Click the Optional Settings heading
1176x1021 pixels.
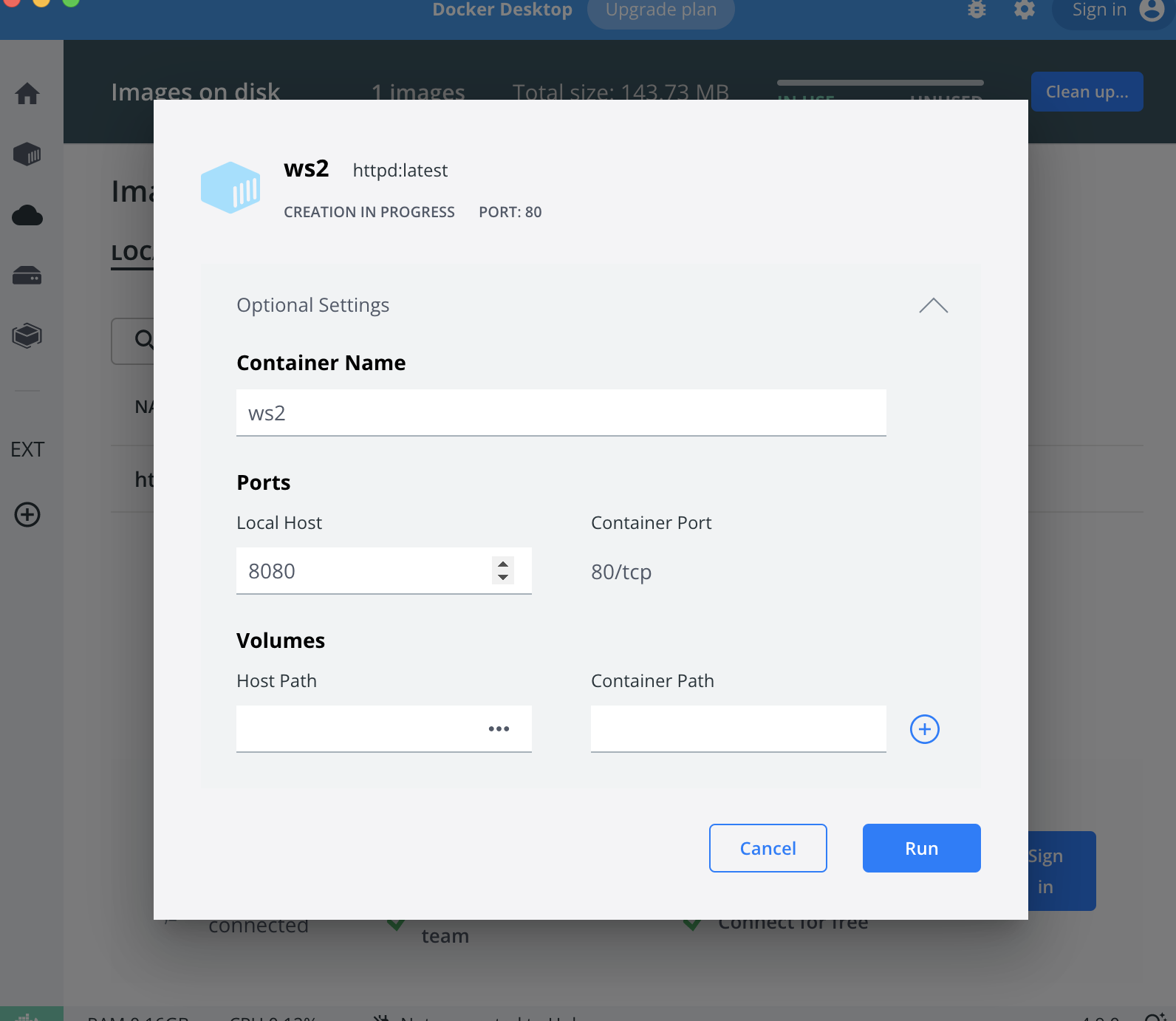pos(313,305)
